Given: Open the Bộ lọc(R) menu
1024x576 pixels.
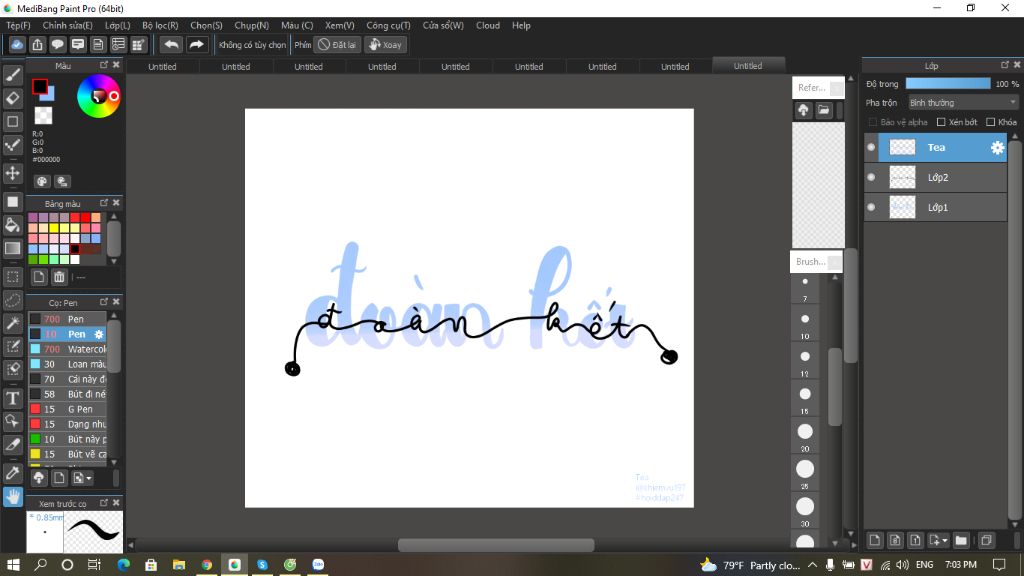Looking at the screenshot, I should [160, 25].
